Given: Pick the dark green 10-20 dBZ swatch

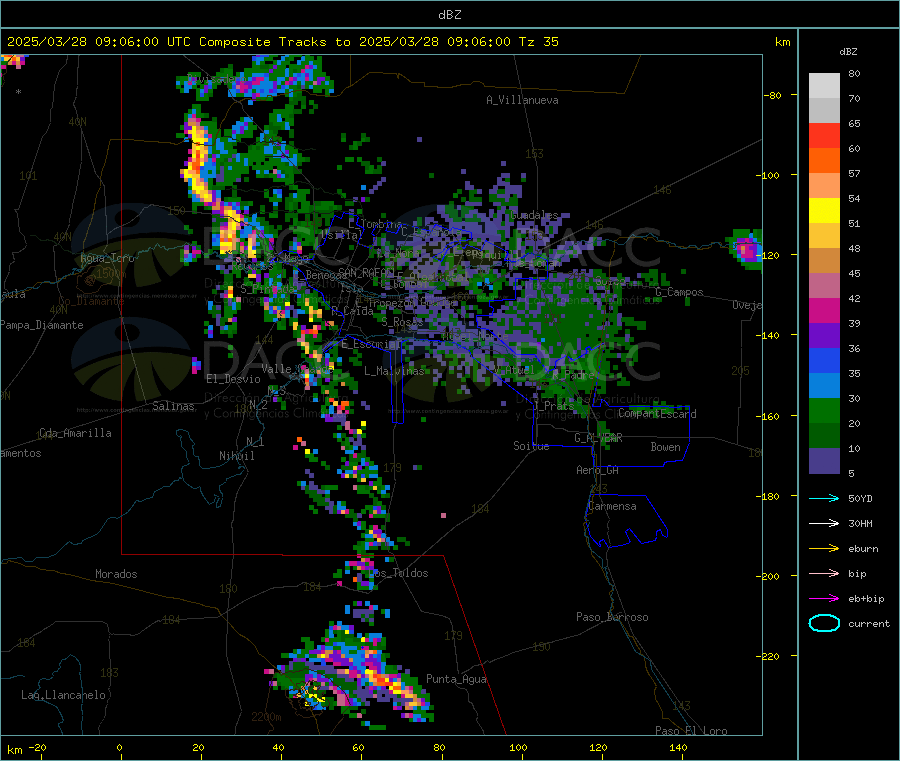Looking at the screenshot, I should pyautogui.click(x=824, y=436).
